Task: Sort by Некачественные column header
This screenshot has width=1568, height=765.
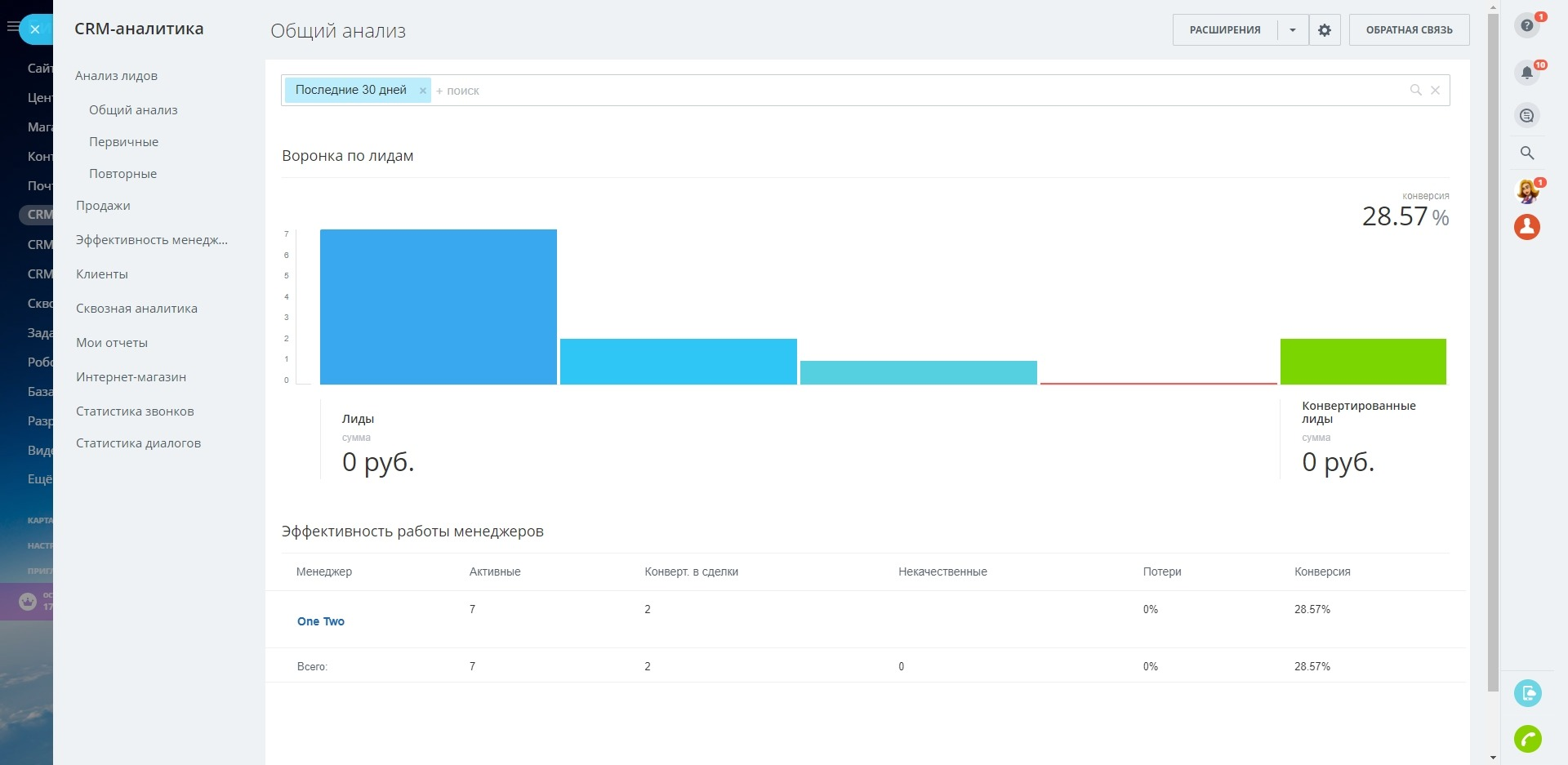Action: 943,572
